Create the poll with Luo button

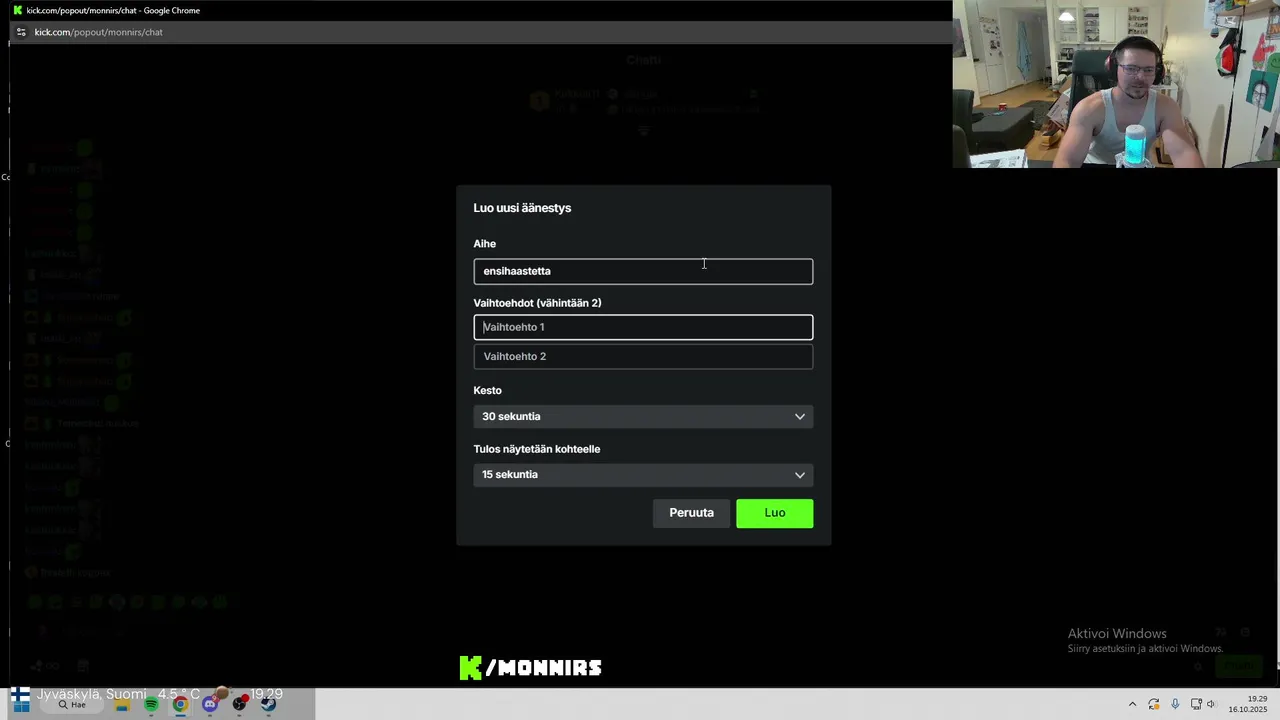coord(775,513)
